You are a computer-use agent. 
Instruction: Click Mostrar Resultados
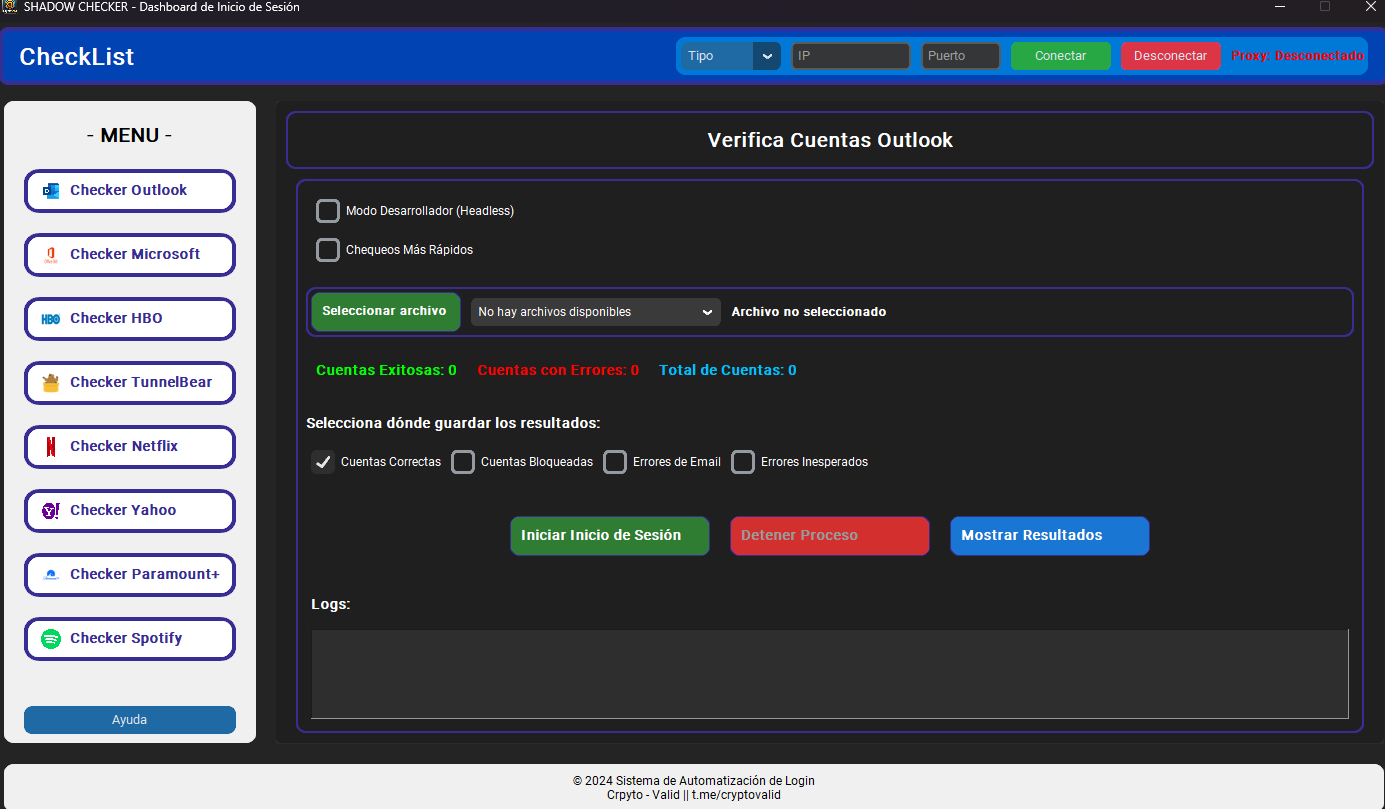(1049, 535)
